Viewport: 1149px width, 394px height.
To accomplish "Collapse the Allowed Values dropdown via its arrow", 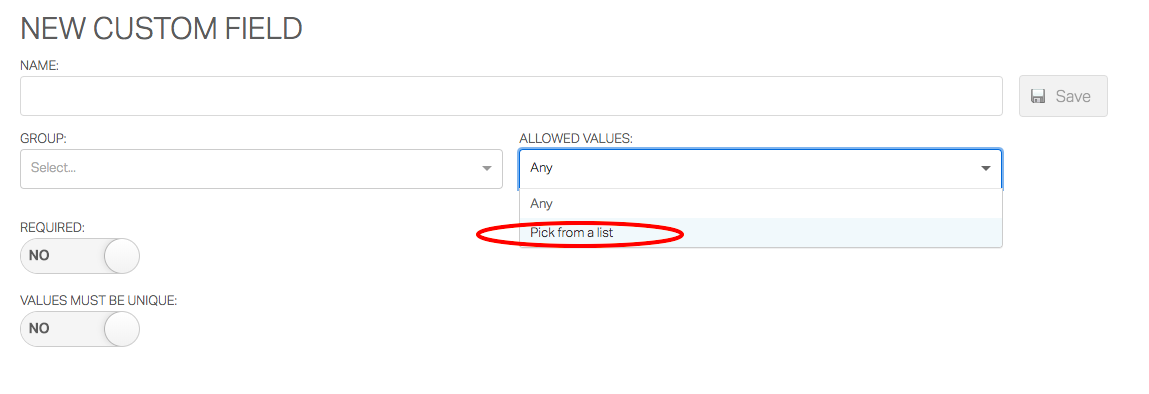I will tap(986, 168).
